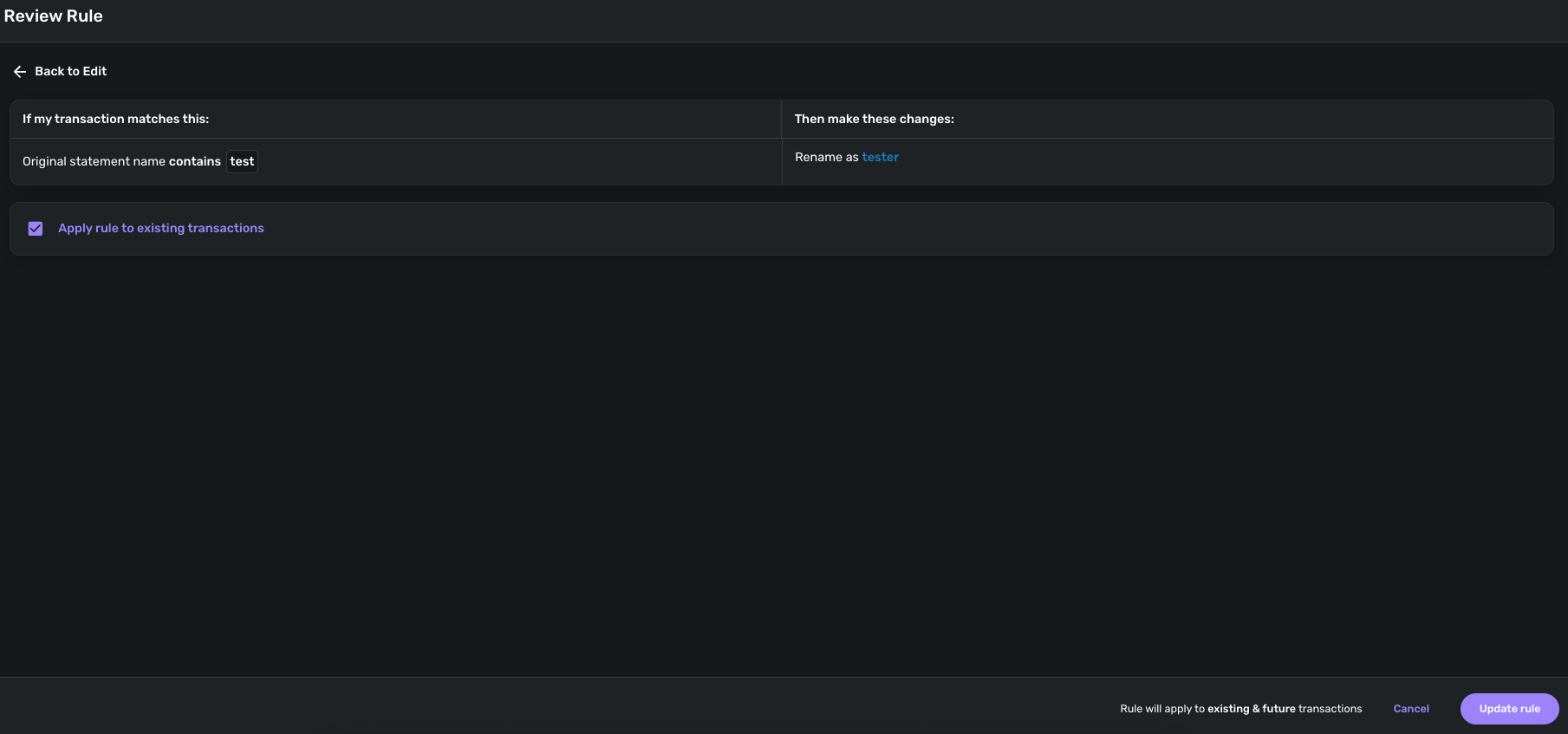Viewport: 1568px width, 734px height.
Task: Click 'Then make these changes:' header
Action: [875, 119]
